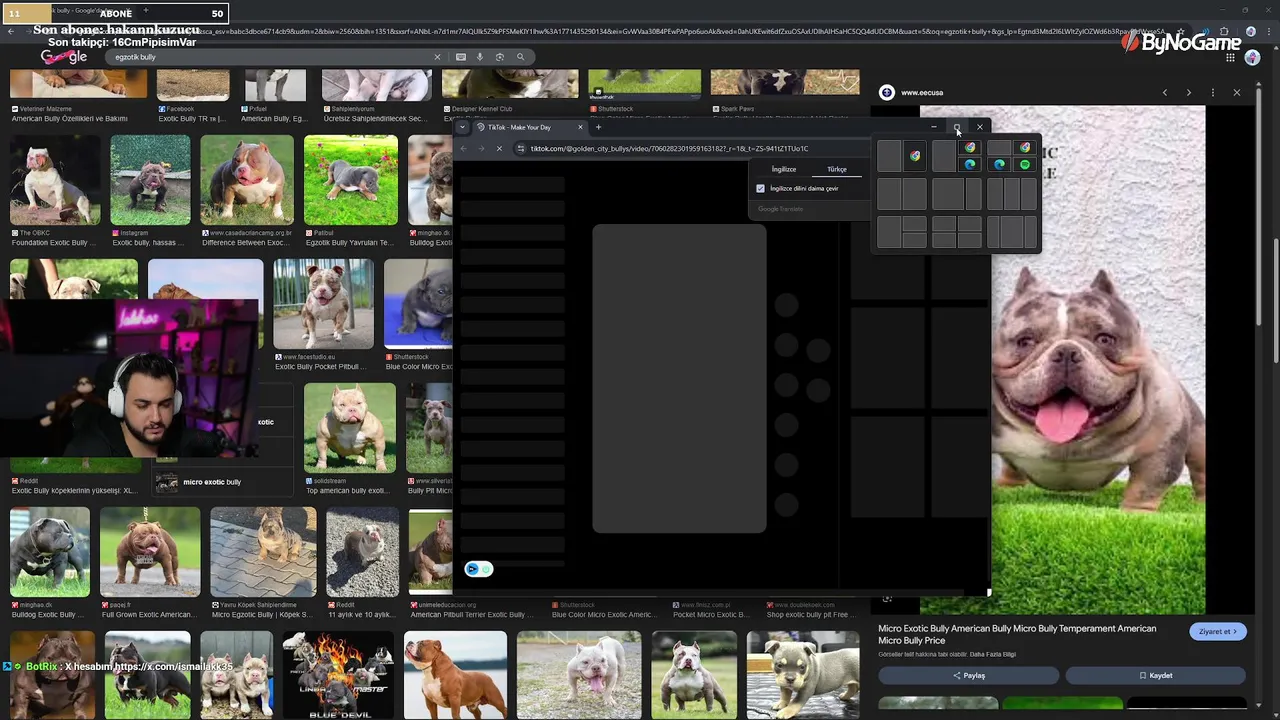Viewport: 1280px width, 720px height.
Task: Open the on-screen keyboard in Google search
Action: 461,57
